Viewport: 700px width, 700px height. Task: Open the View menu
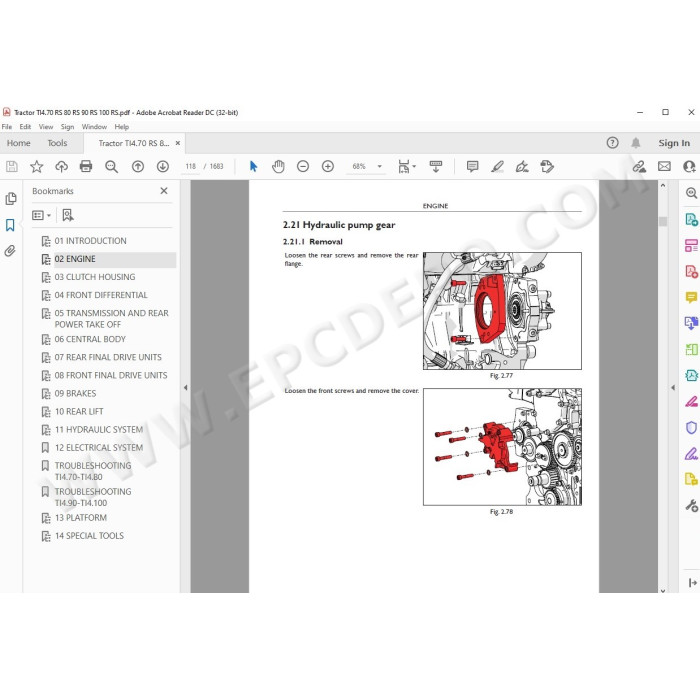coord(46,127)
